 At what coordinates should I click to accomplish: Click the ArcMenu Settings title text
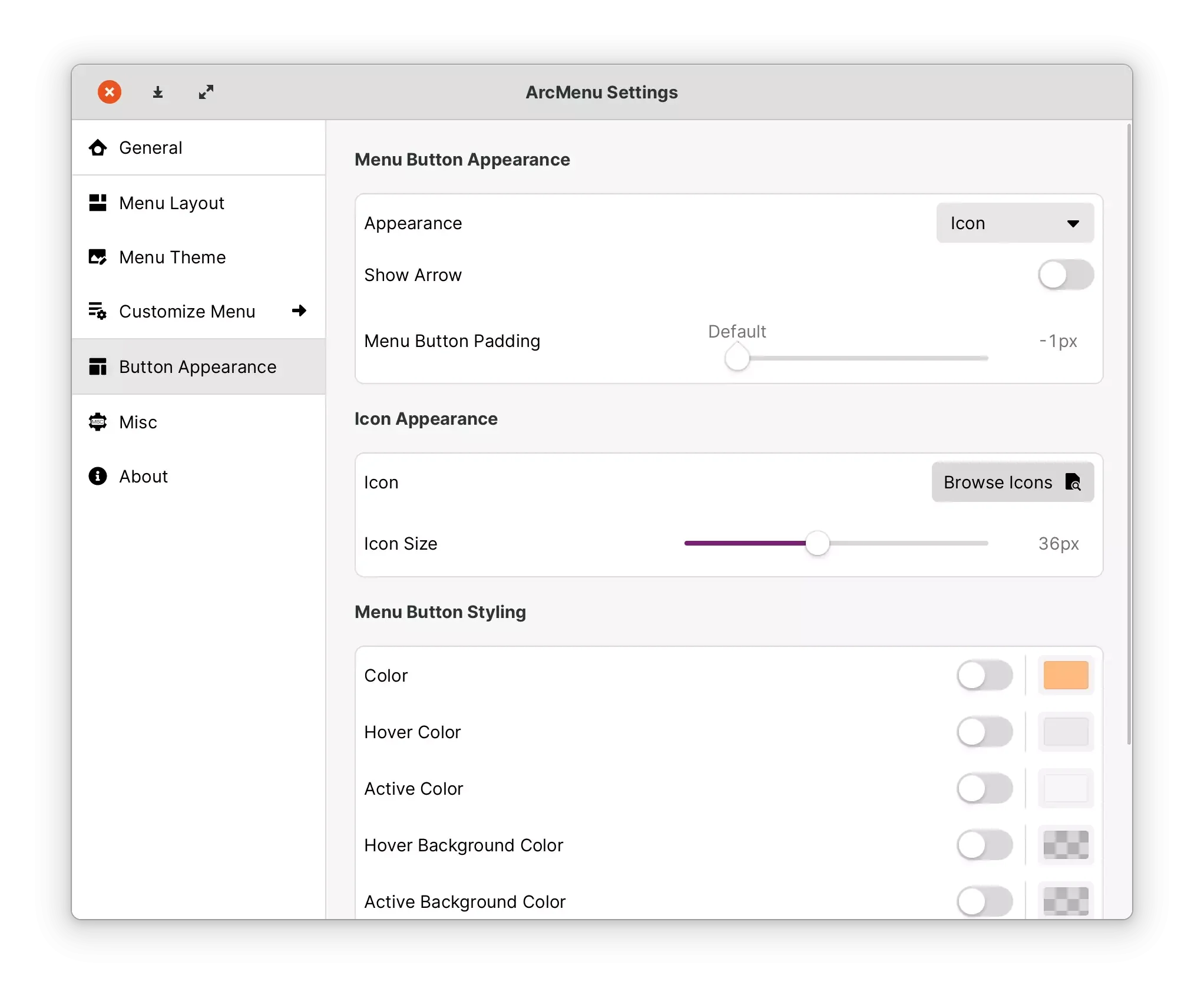601,92
